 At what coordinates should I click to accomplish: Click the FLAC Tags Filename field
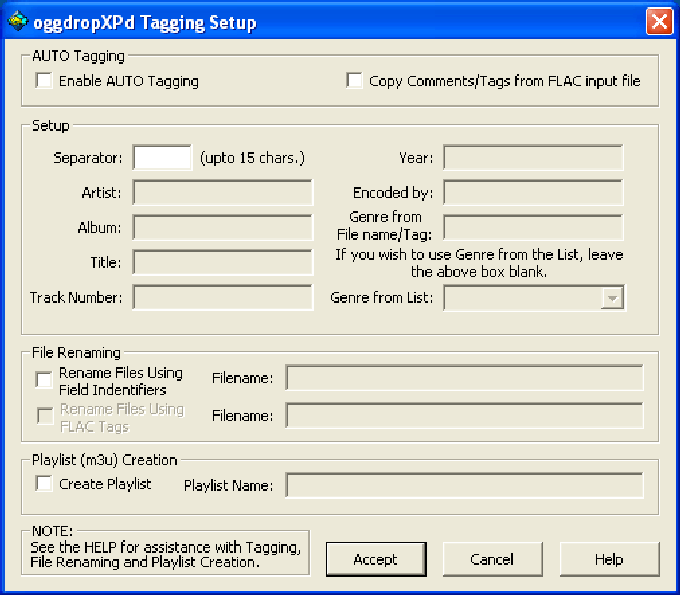pyautogui.click(x=464, y=415)
